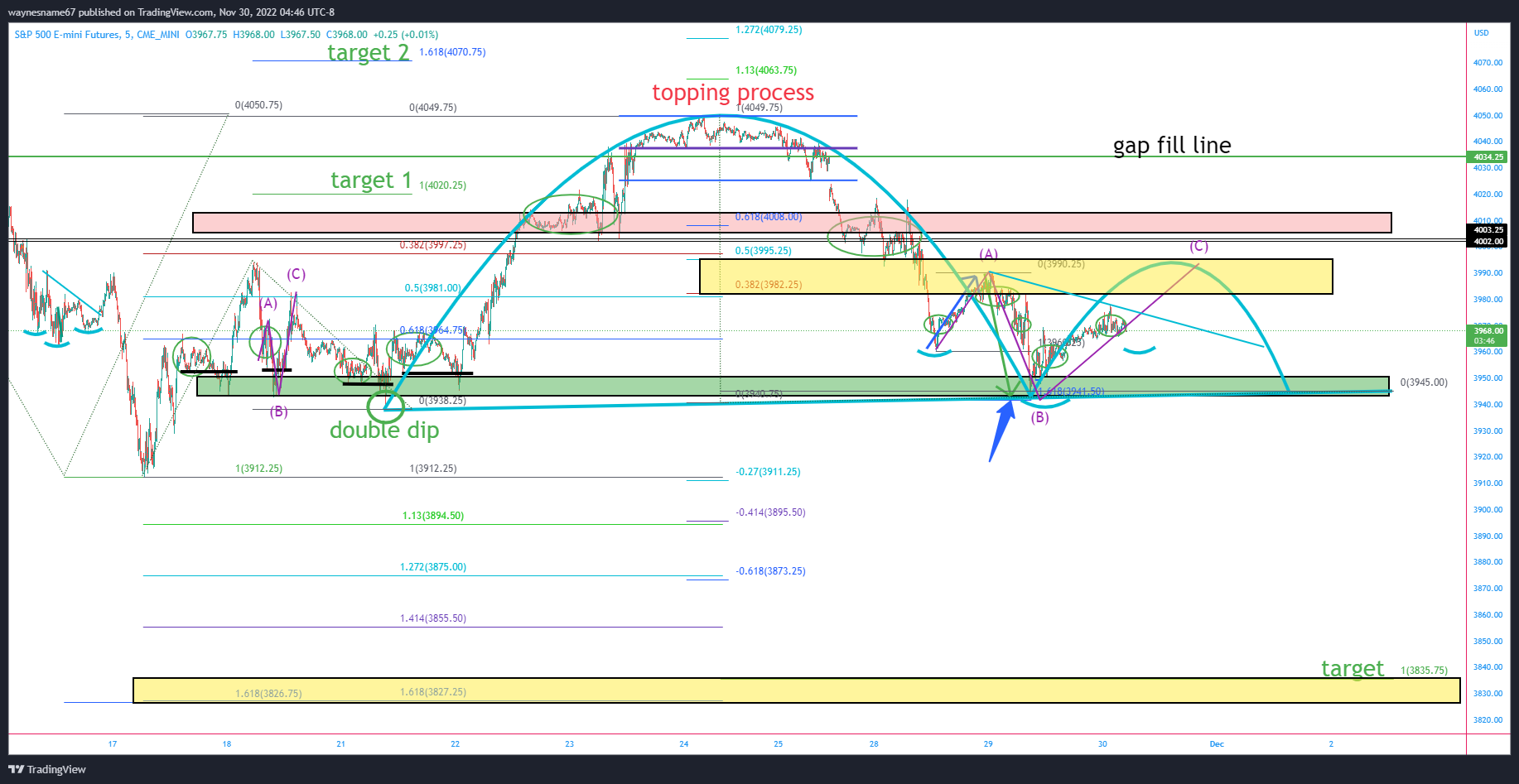
Task: Click the 4070.00 tick on the price scale
Action: pyautogui.click(x=1488, y=63)
